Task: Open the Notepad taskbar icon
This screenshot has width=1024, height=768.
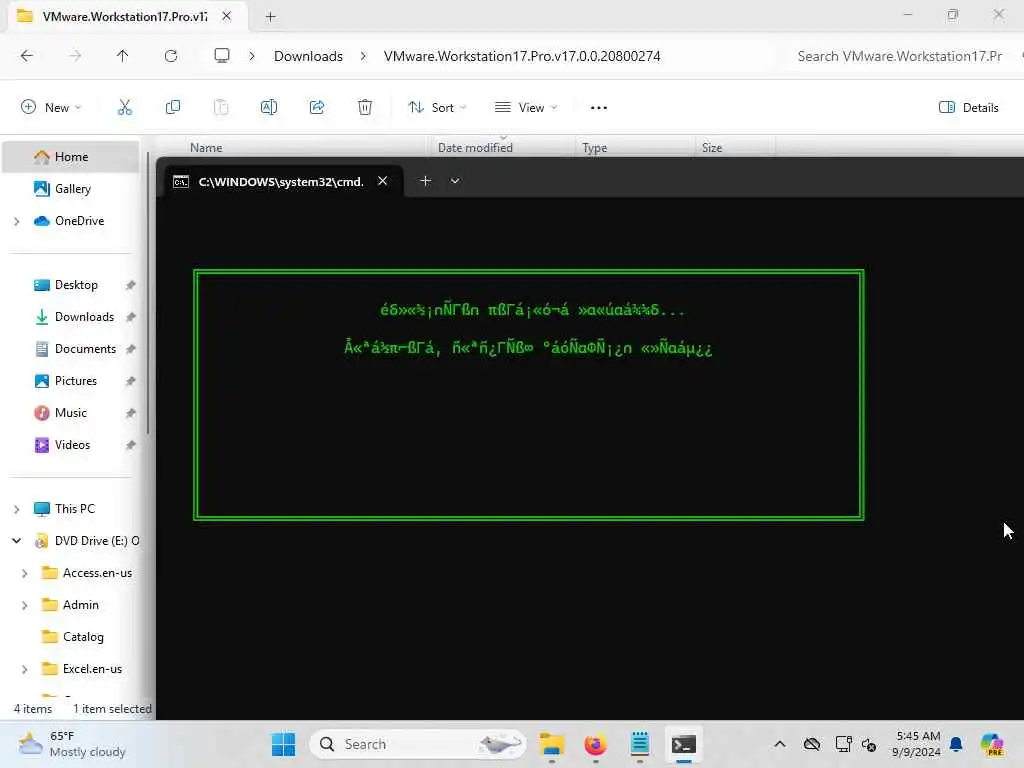Action: (639, 744)
